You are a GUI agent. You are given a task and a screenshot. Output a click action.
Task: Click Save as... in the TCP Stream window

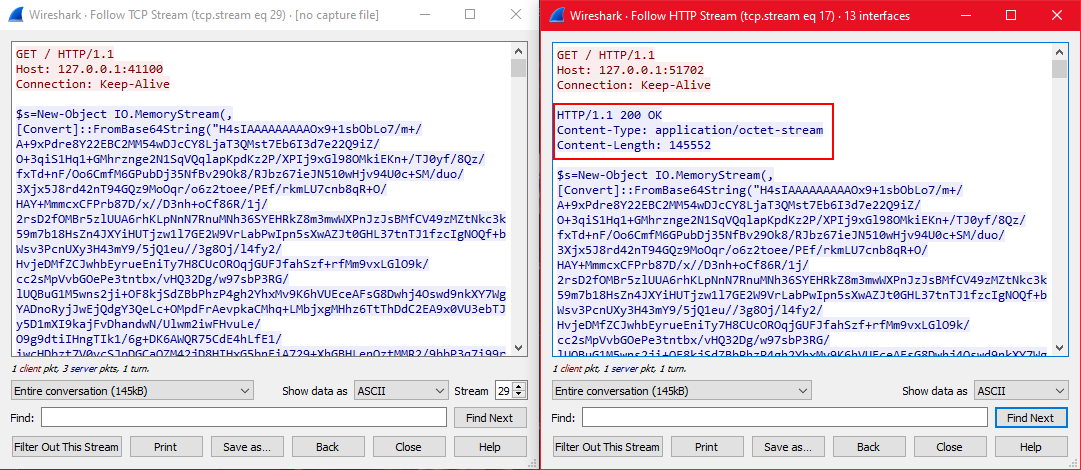click(247, 447)
